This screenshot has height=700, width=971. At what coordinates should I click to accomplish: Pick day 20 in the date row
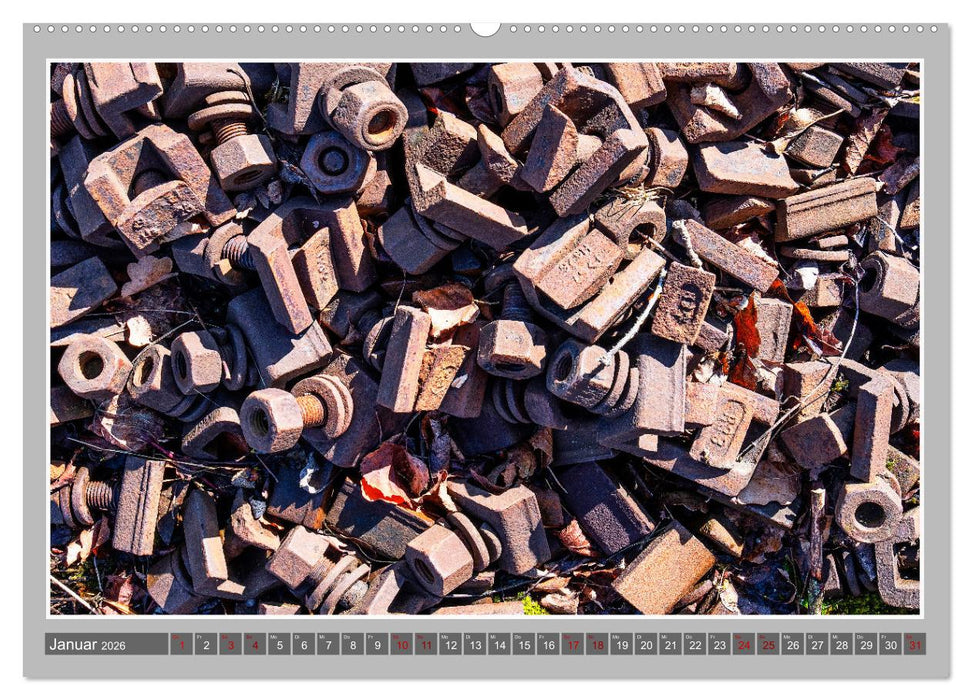[646, 645]
